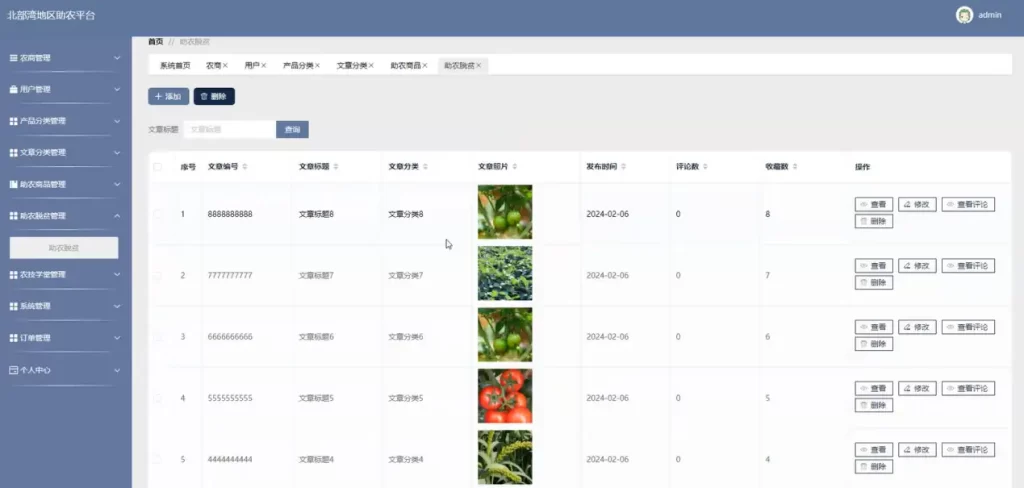Click 删除 for 文章标题5 row
This screenshot has height=488, width=1024.
coord(874,406)
